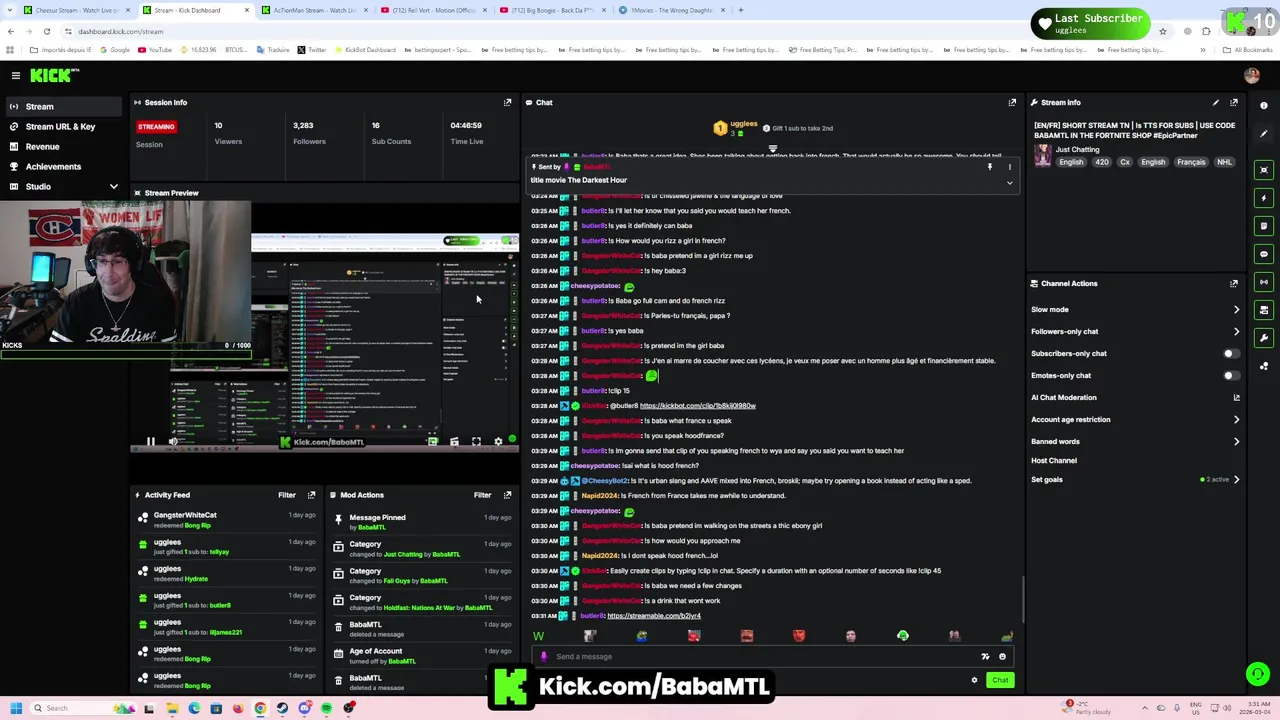The image size is (1280, 720).
Task: Toggle Subscribers-only chat switch
Action: tap(1231, 353)
